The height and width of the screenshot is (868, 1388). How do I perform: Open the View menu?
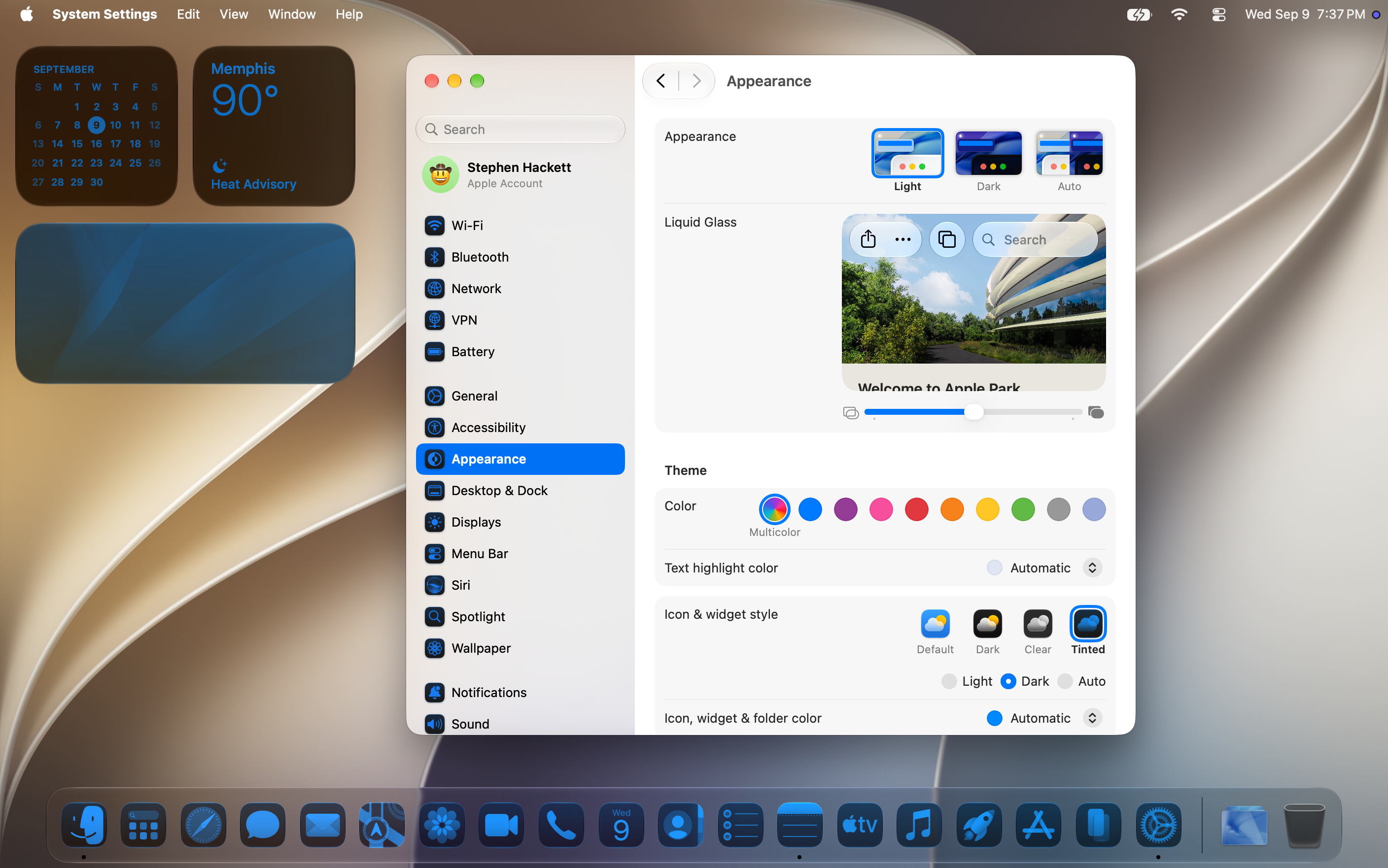tap(233, 14)
